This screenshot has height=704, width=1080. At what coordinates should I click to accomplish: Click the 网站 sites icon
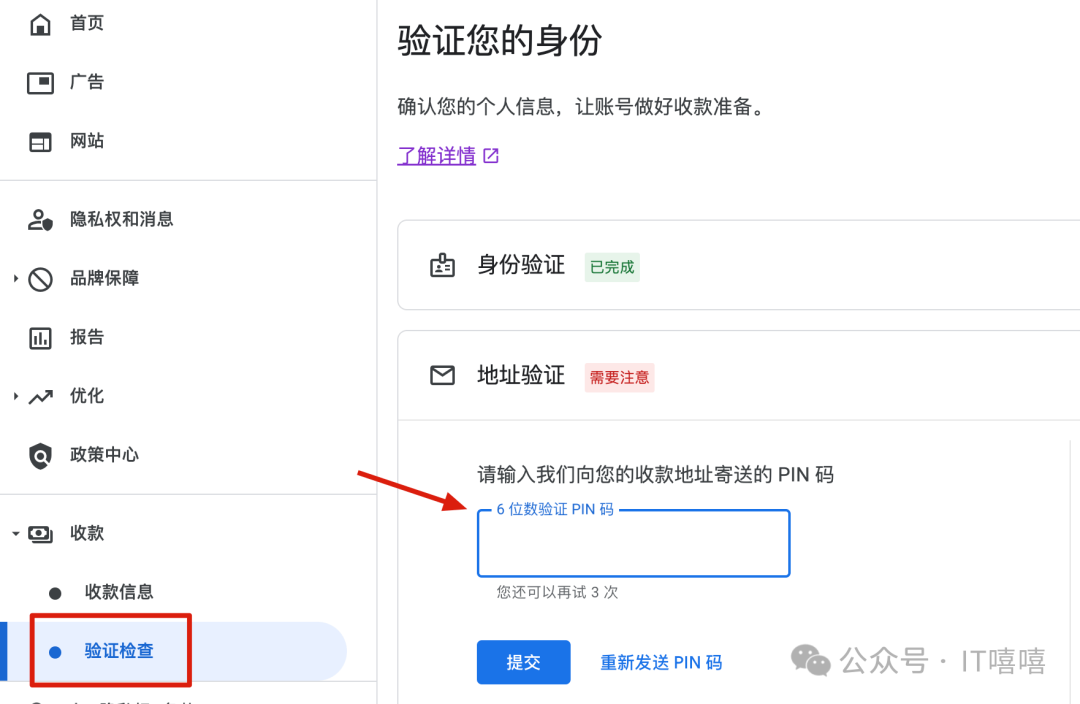click(39, 141)
